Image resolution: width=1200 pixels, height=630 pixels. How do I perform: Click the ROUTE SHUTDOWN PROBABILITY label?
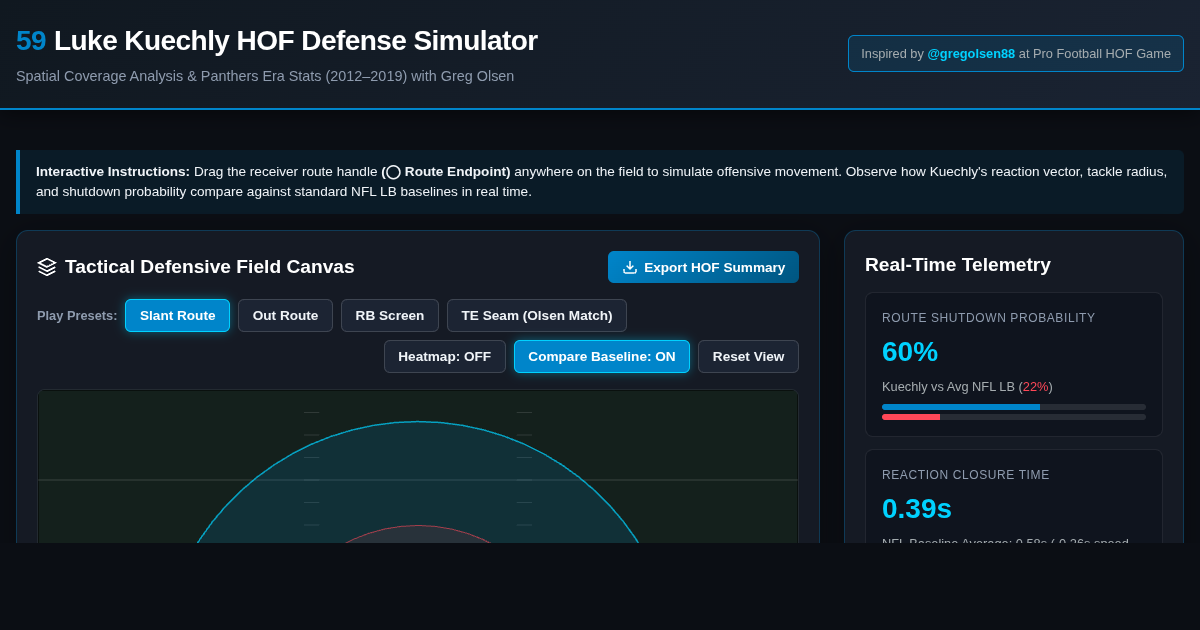tap(989, 318)
